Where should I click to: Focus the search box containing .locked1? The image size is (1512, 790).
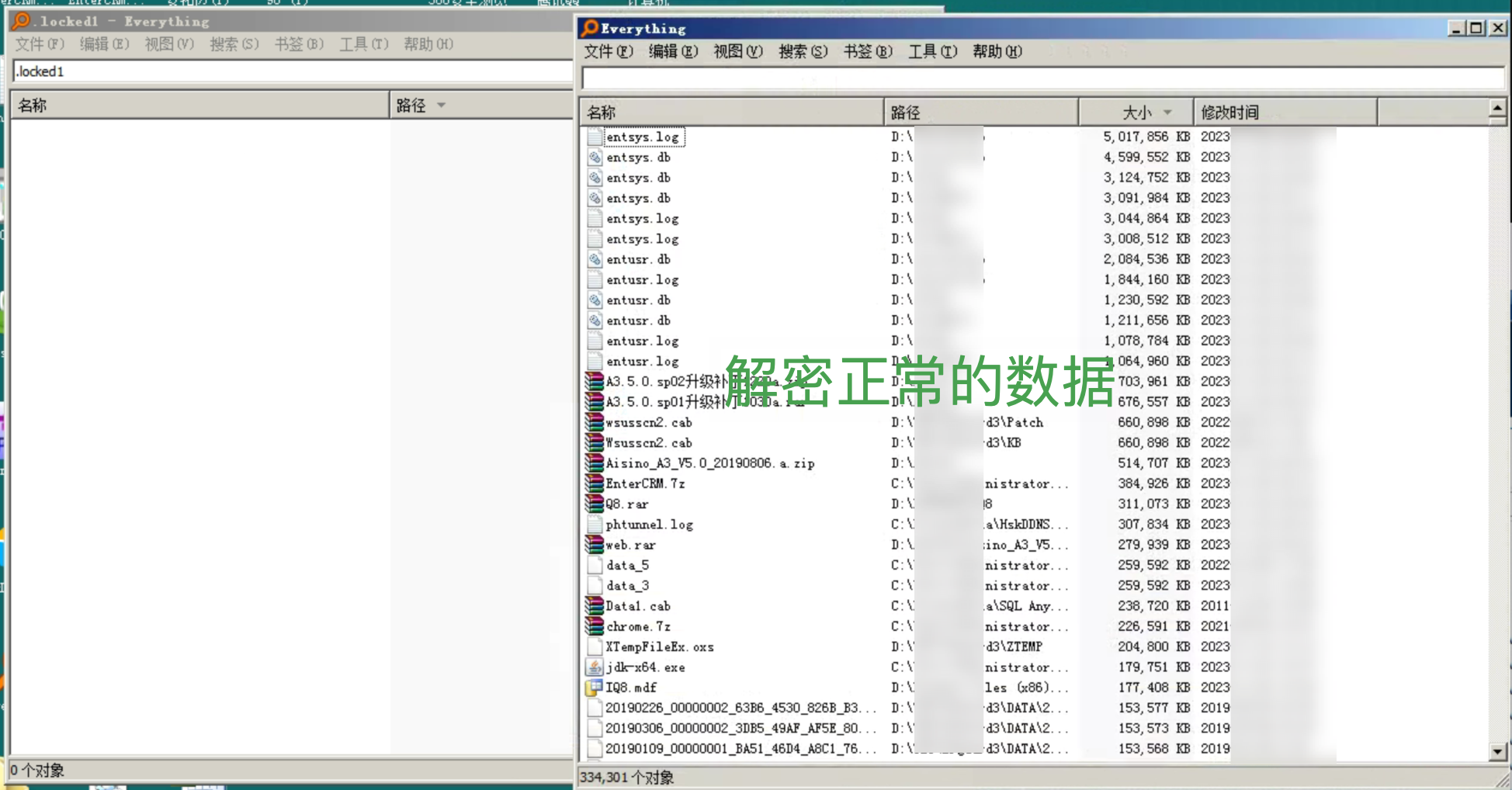293,71
